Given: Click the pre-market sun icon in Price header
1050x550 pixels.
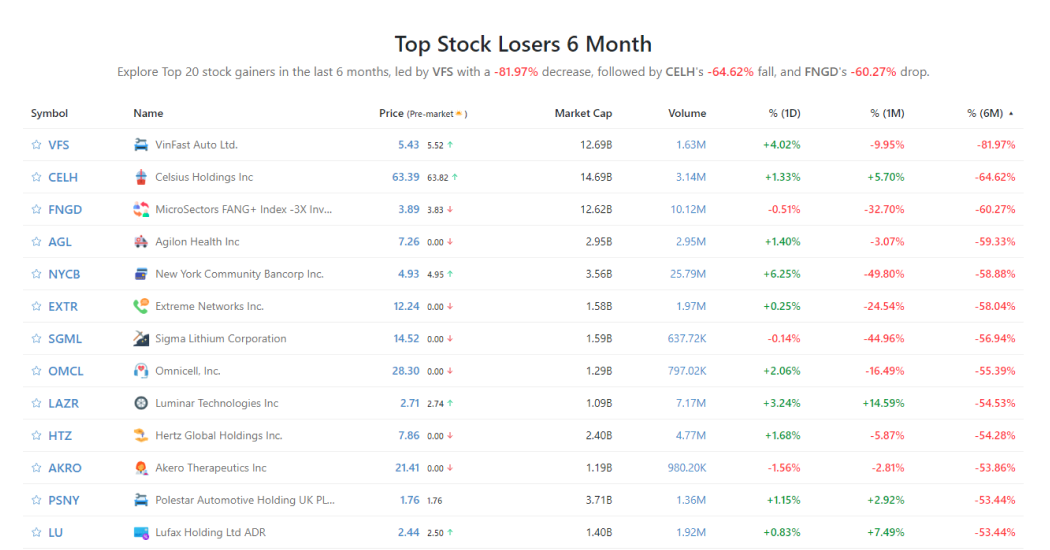Looking at the screenshot, I should click(x=459, y=114).
